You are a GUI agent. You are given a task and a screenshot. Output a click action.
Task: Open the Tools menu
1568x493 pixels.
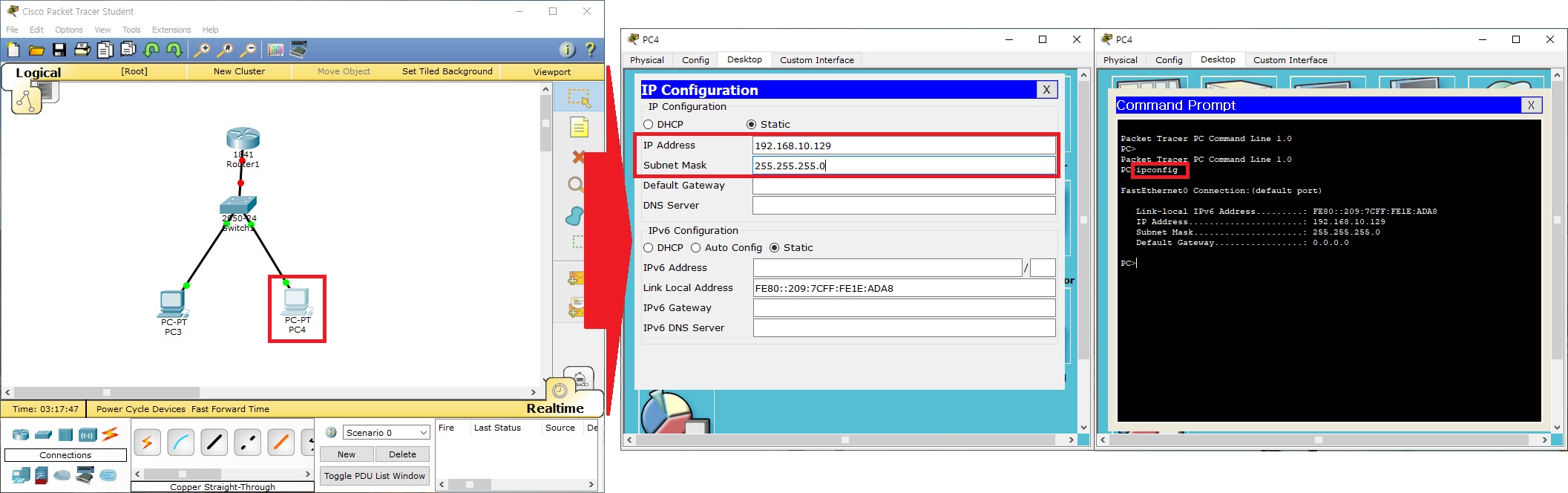(x=131, y=30)
